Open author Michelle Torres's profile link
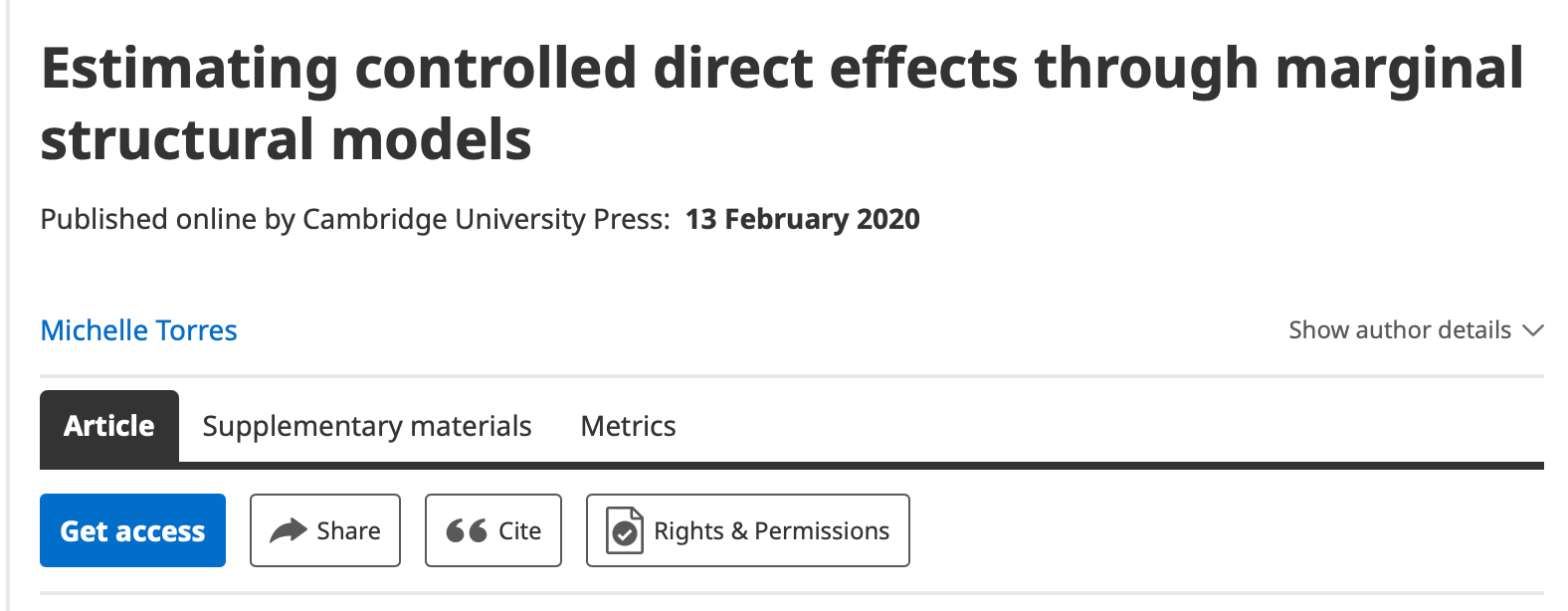 [138, 330]
